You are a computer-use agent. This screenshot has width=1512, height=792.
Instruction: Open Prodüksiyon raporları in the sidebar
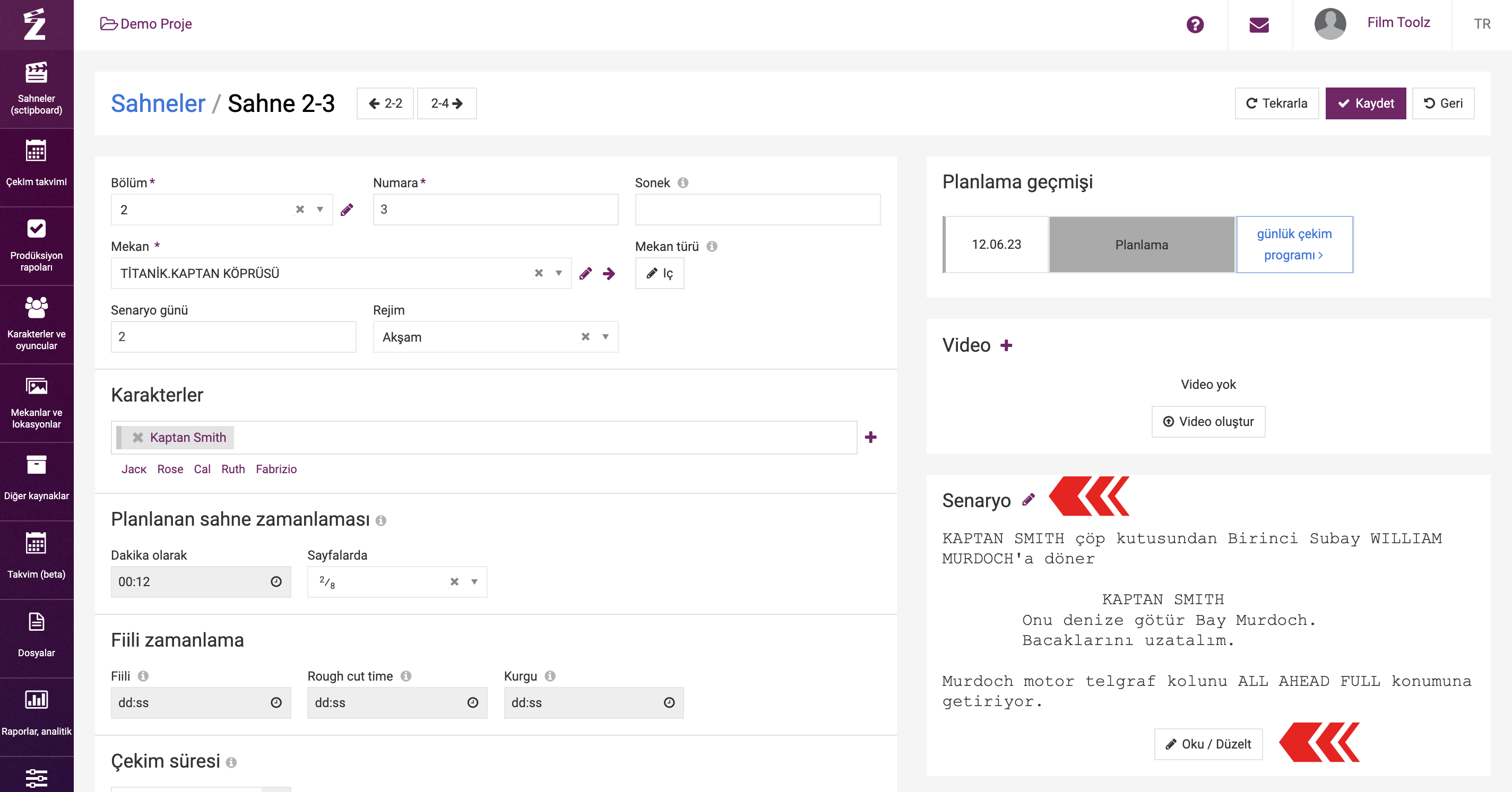pos(37,246)
